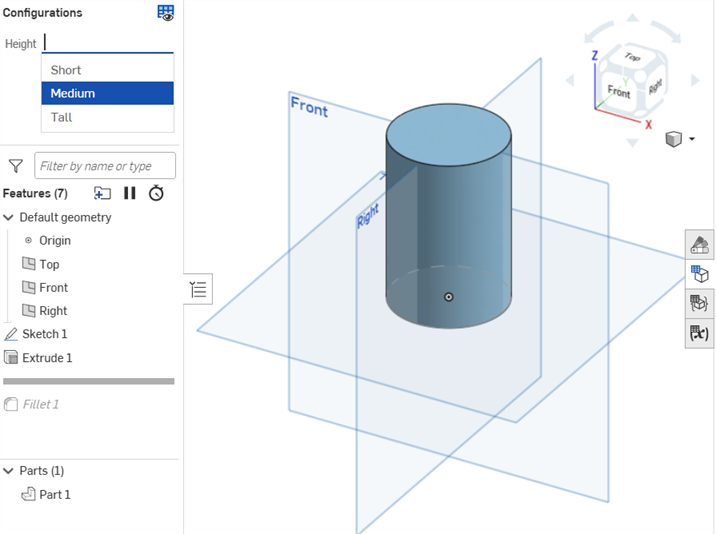Open the custom tables panel icon

[x=699, y=304]
